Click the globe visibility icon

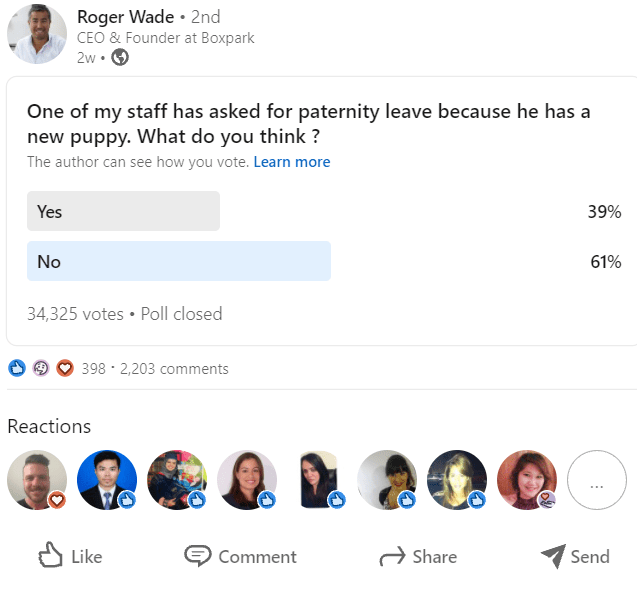pos(120,57)
